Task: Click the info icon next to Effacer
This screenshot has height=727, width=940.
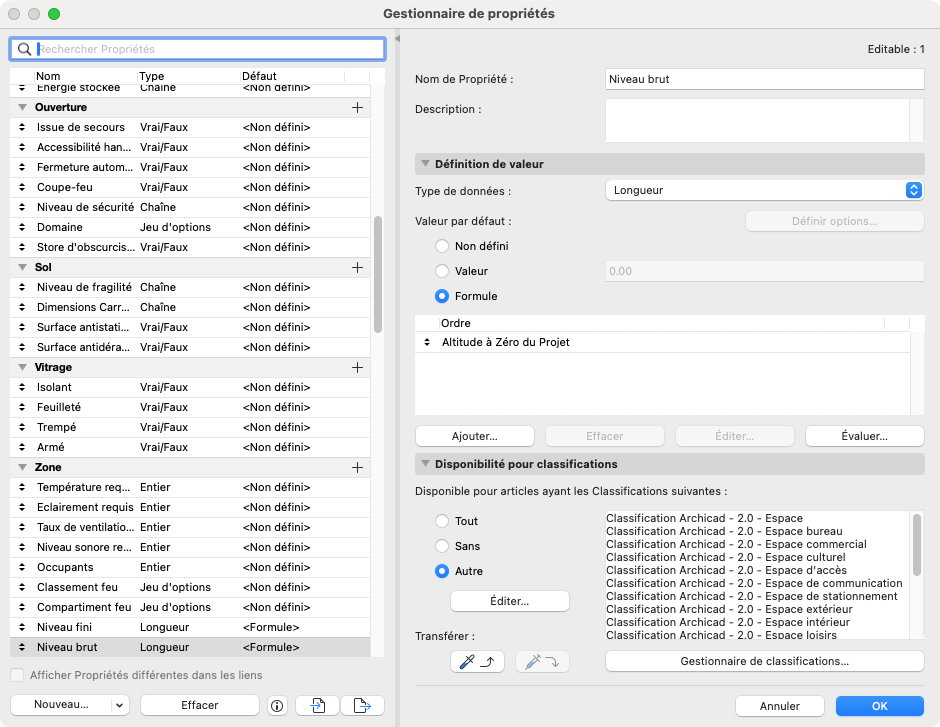Action: pyautogui.click(x=277, y=705)
